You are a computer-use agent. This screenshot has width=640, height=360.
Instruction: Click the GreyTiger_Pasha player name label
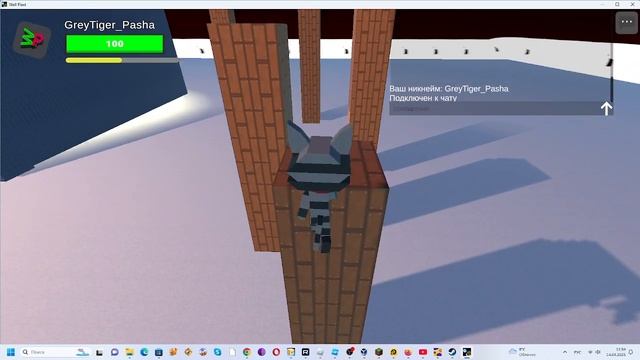click(109, 25)
